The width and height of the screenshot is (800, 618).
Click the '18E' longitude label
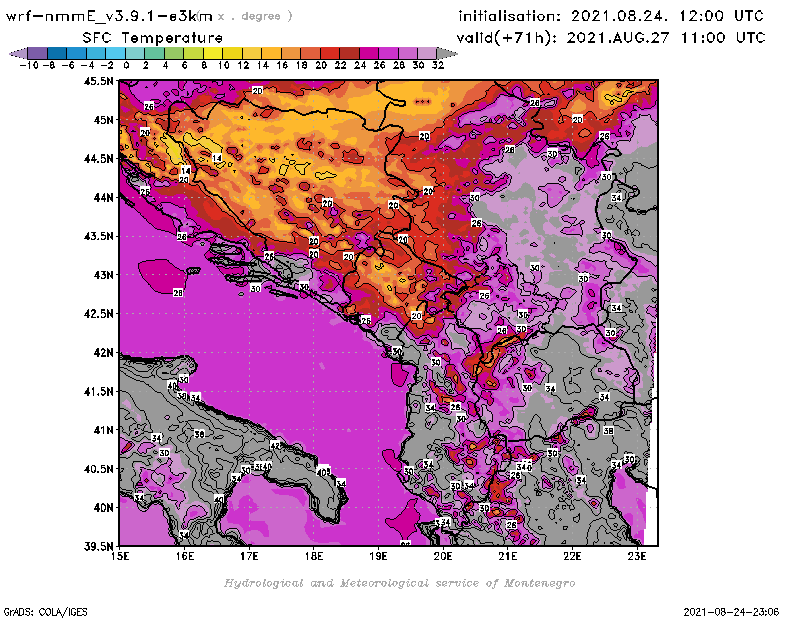[314, 556]
